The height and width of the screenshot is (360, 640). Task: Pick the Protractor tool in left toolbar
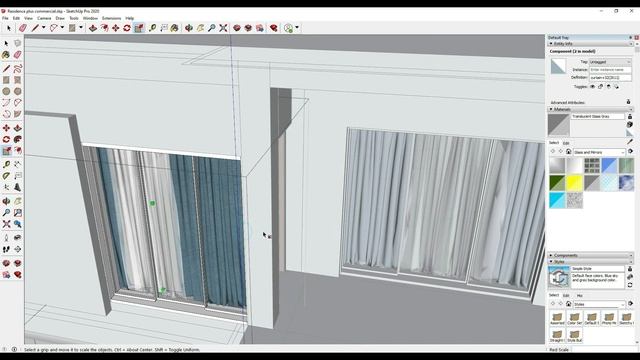tap(6, 176)
